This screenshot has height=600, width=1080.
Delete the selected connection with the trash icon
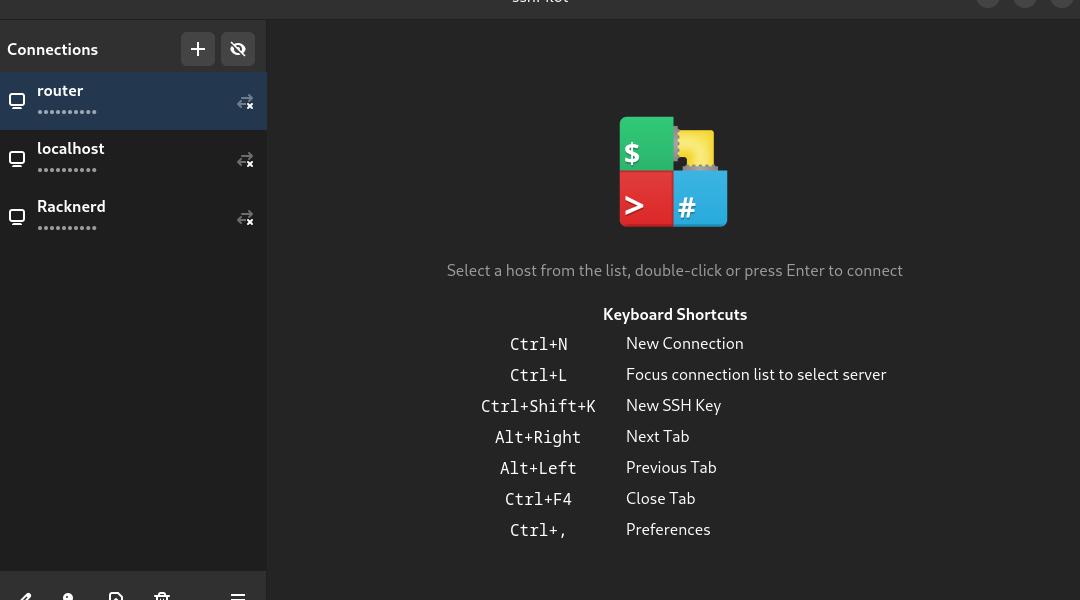point(162,596)
